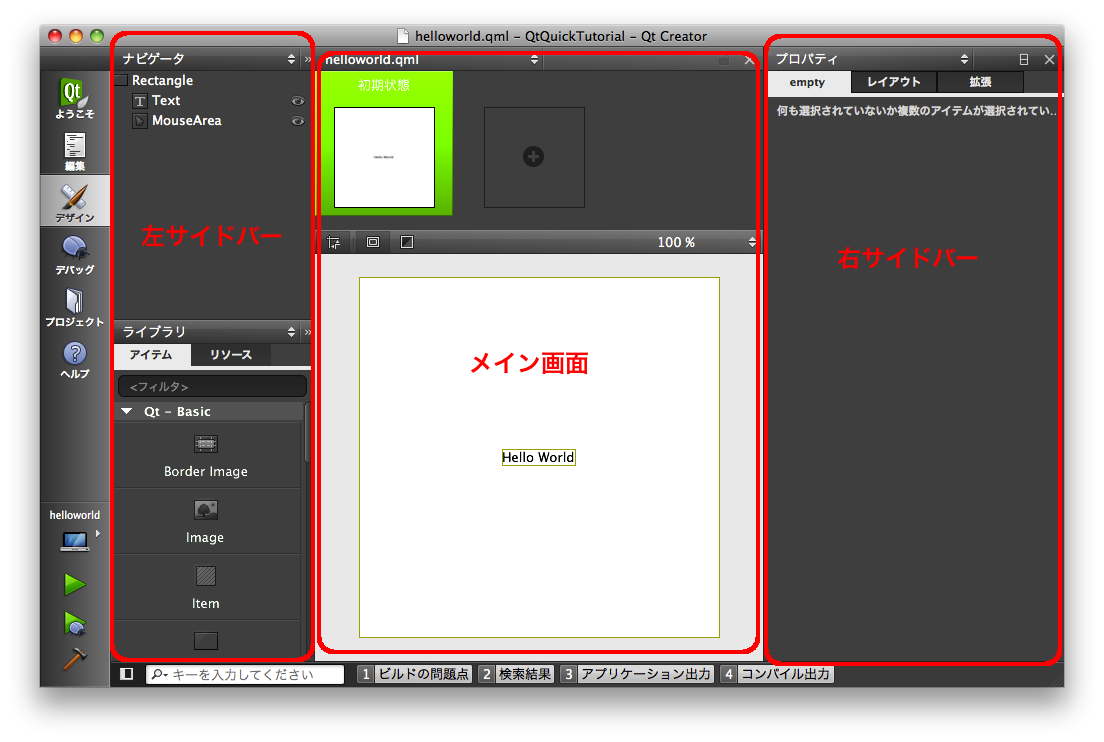Run the helloworld project with green play button
Viewport: 1104px width, 742px height.
[x=75, y=584]
